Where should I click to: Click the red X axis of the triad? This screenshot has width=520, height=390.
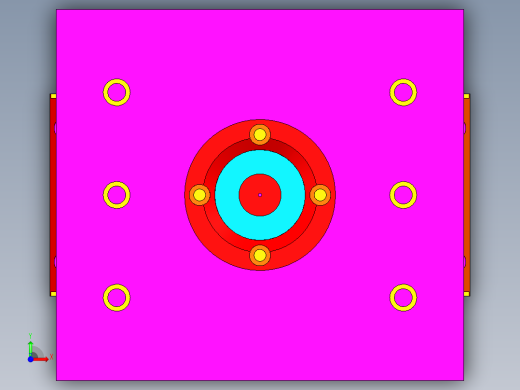(x=41, y=359)
